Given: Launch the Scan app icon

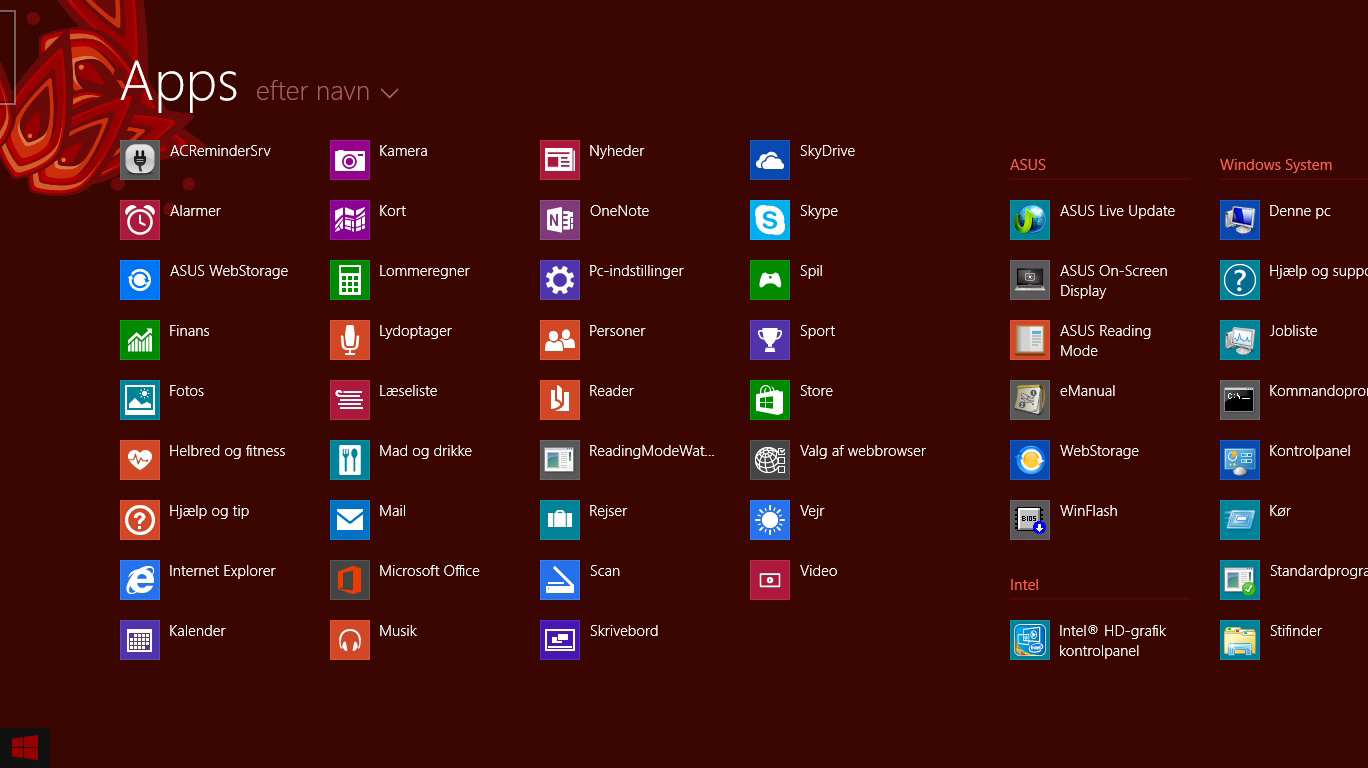Looking at the screenshot, I should (x=560, y=580).
